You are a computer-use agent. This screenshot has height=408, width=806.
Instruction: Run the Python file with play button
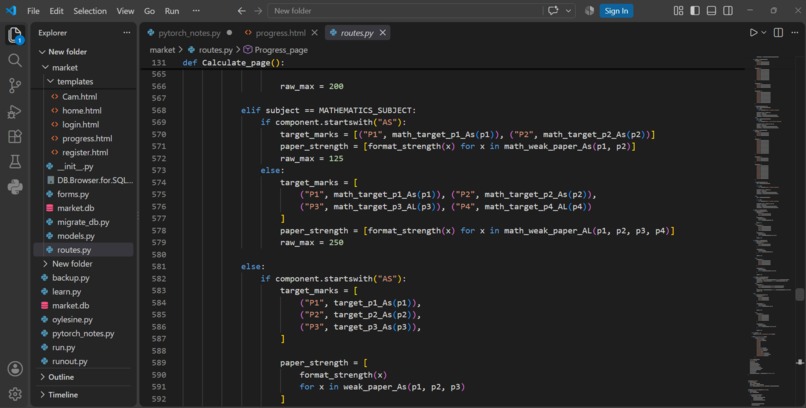point(753,32)
